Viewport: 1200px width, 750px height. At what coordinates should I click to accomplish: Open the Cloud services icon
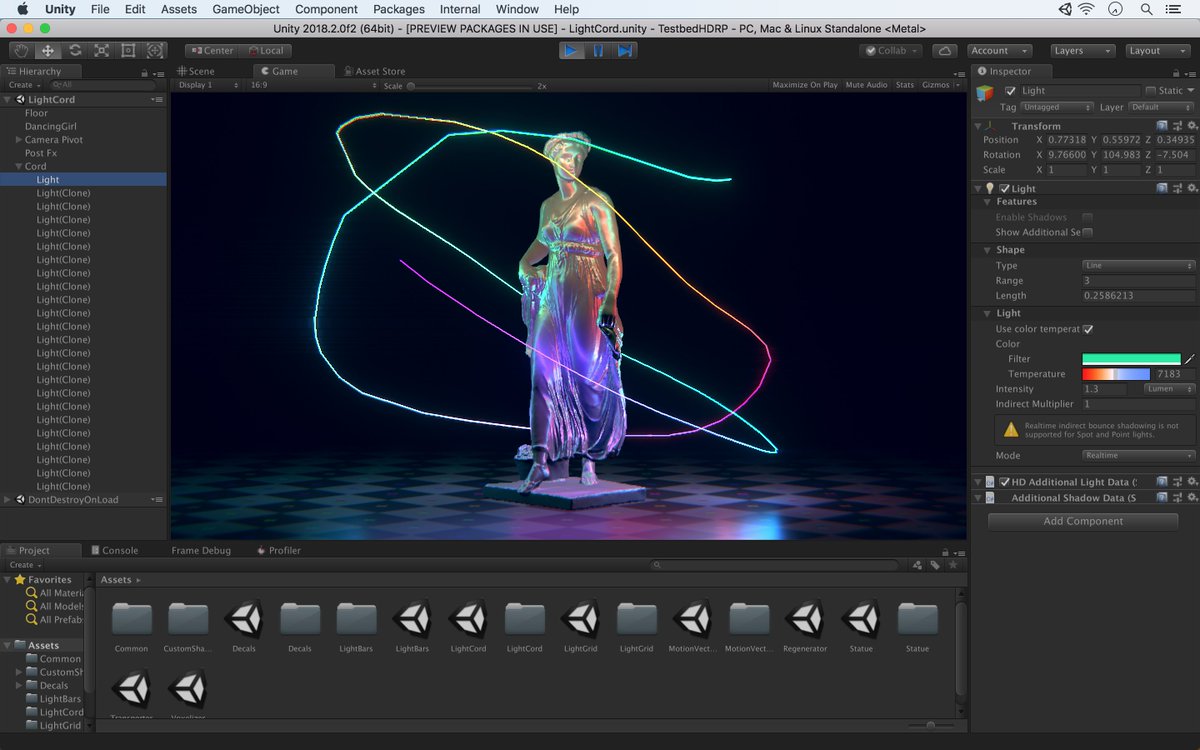coord(943,50)
